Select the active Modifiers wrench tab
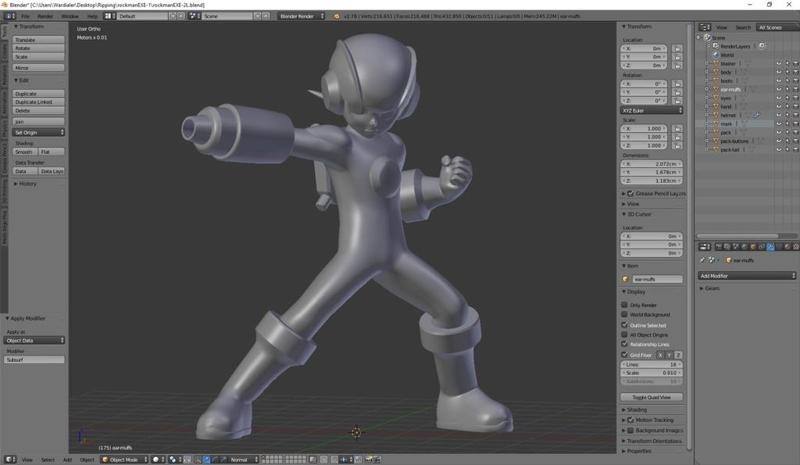This screenshot has height=465, width=800. [770, 247]
